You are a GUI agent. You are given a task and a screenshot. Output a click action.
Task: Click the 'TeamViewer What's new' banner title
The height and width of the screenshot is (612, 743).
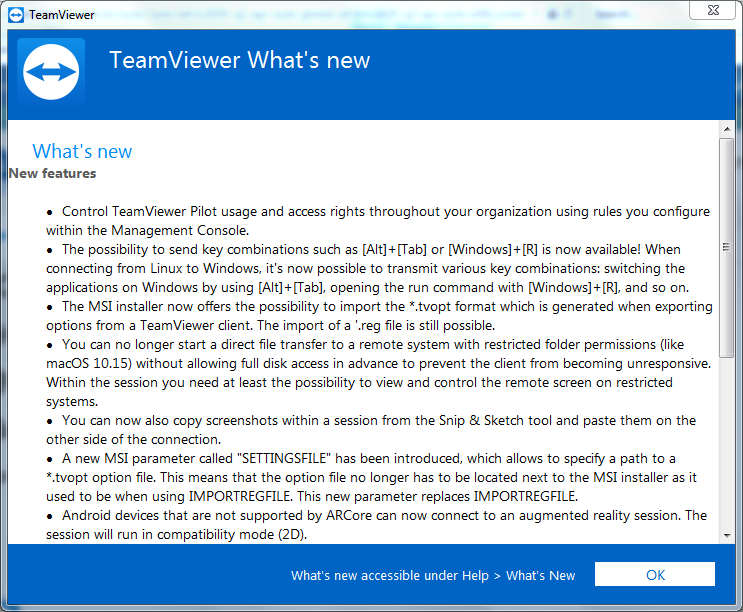pos(240,60)
